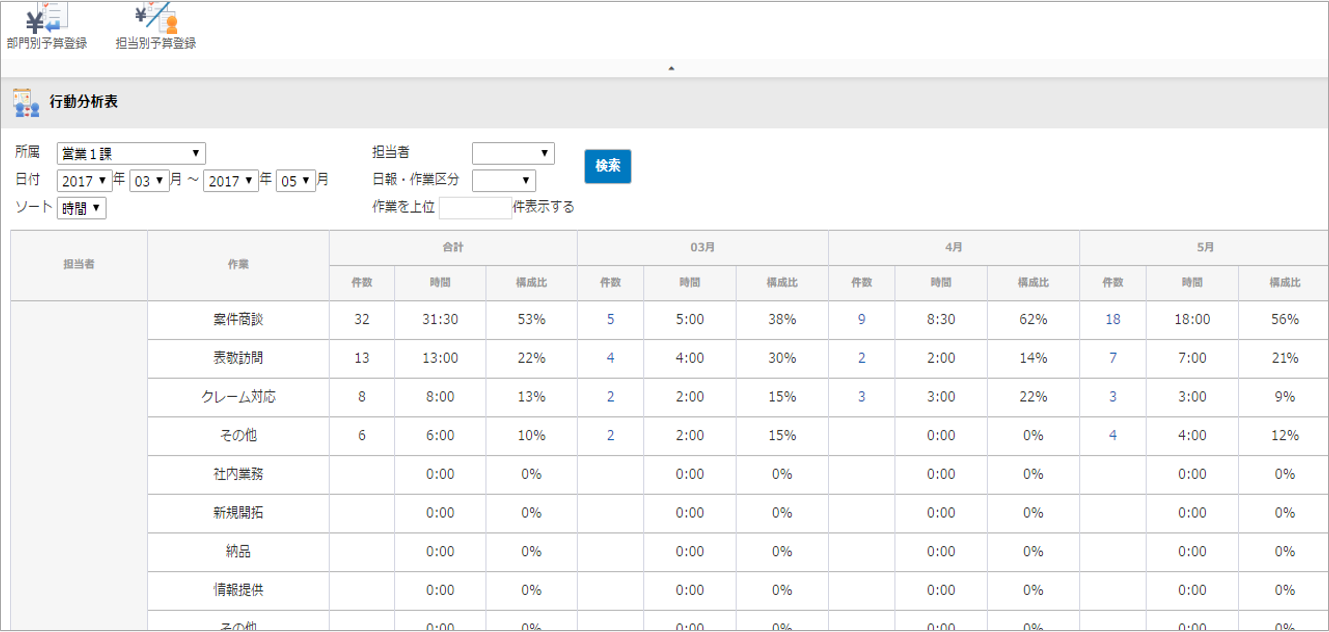Open the 担当別予算登録 icon
The height and width of the screenshot is (632, 1329).
click(155, 19)
